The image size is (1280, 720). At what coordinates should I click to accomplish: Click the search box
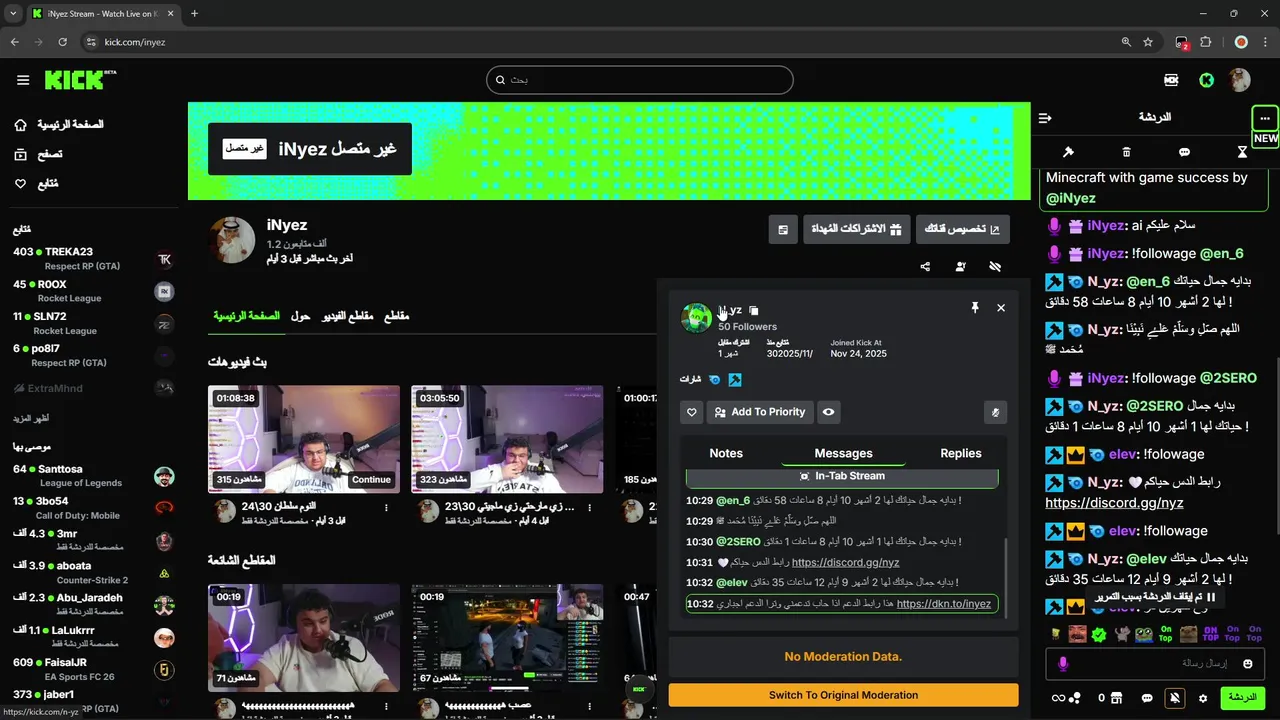pyautogui.click(x=640, y=80)
